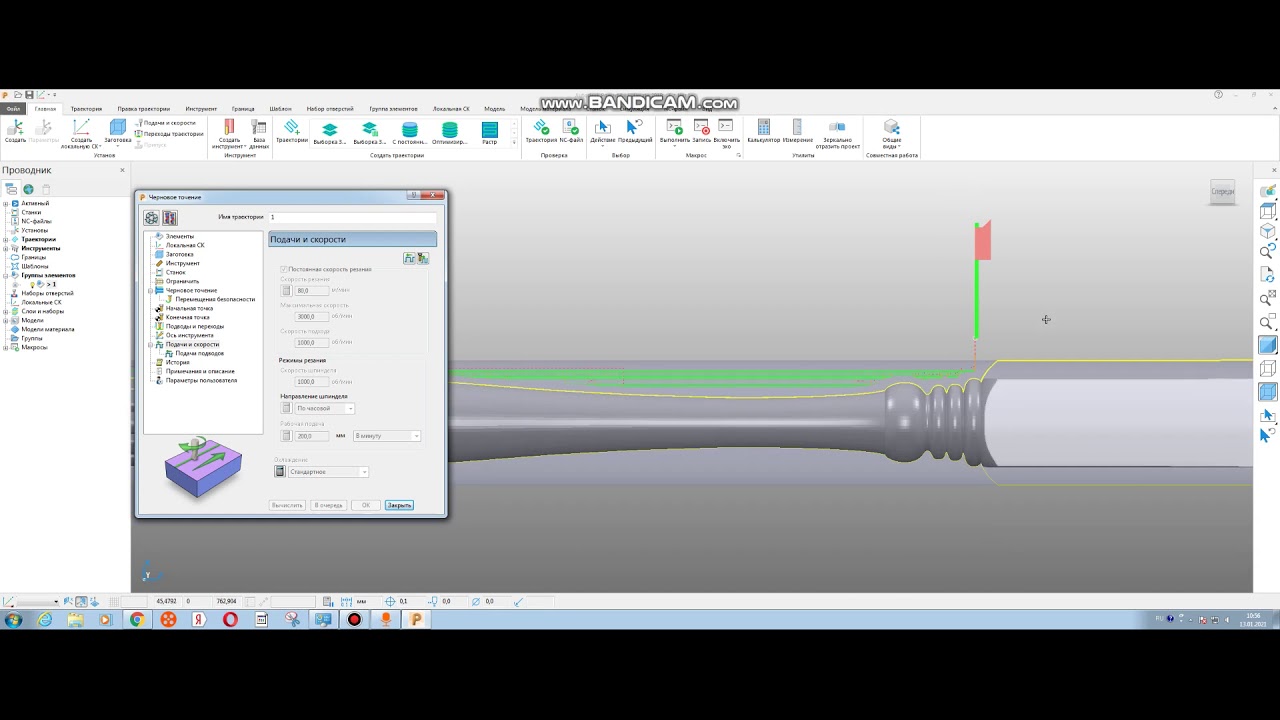The height and width of the screenshot is (720, 1280).
Task: Click the Предыдущий selection tool
Action: coord(634,132)
